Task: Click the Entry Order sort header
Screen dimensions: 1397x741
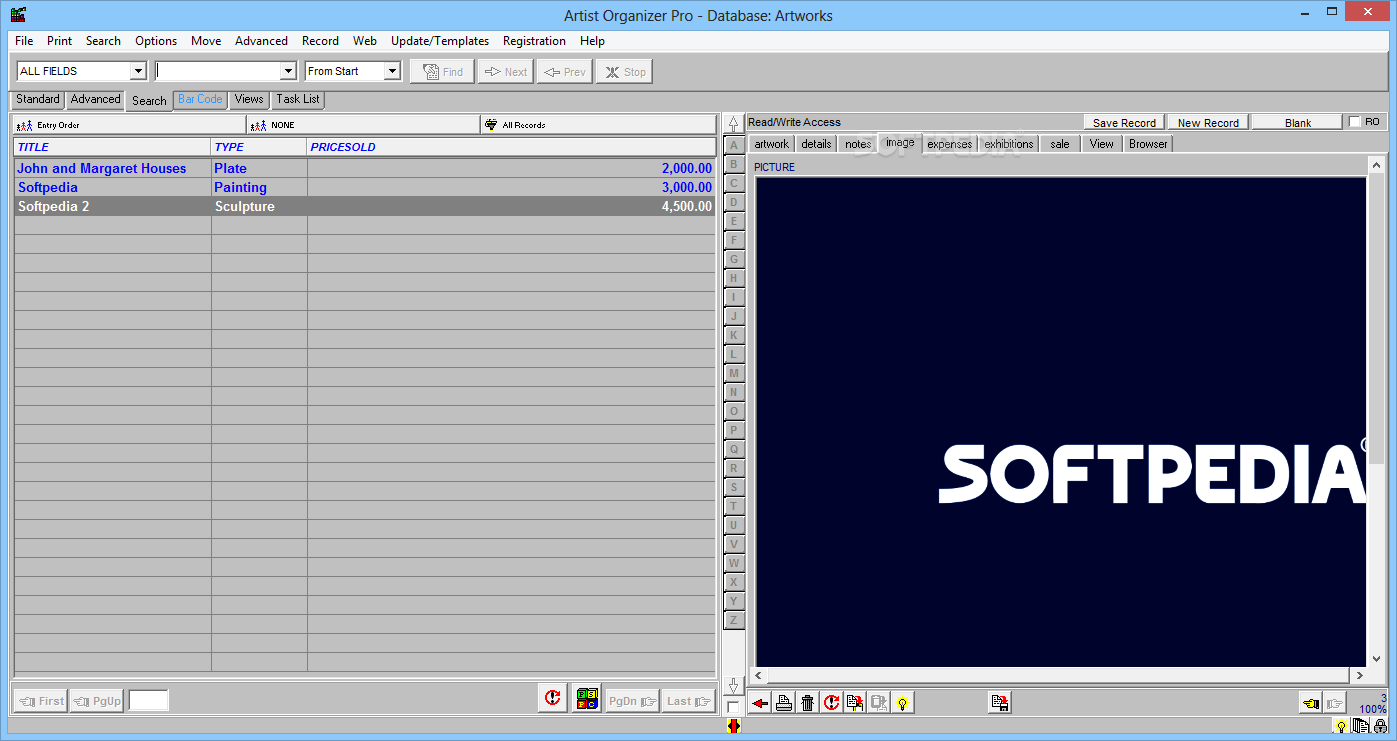Action: point(129,125)
